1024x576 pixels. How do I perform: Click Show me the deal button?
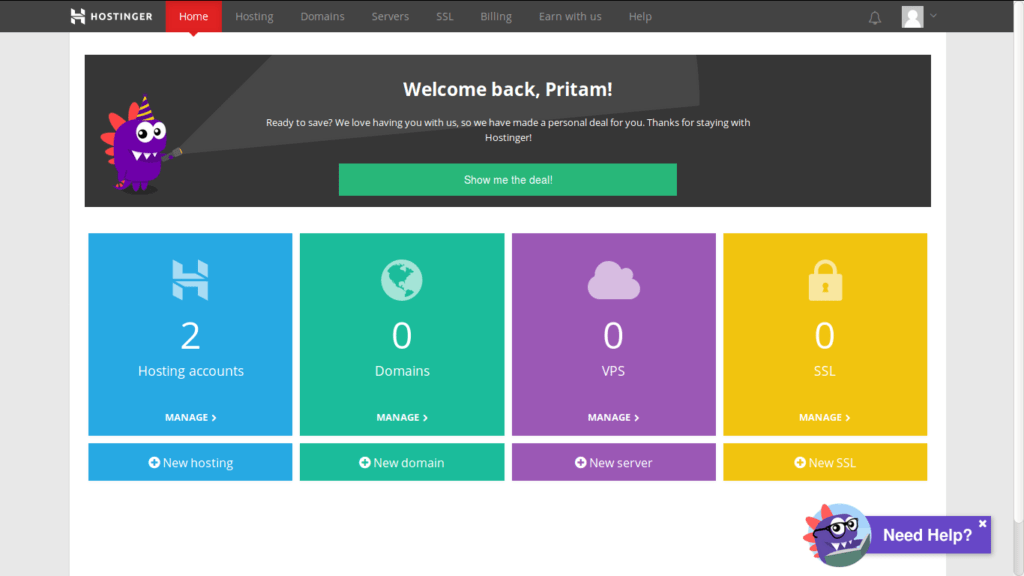(507, 180)
